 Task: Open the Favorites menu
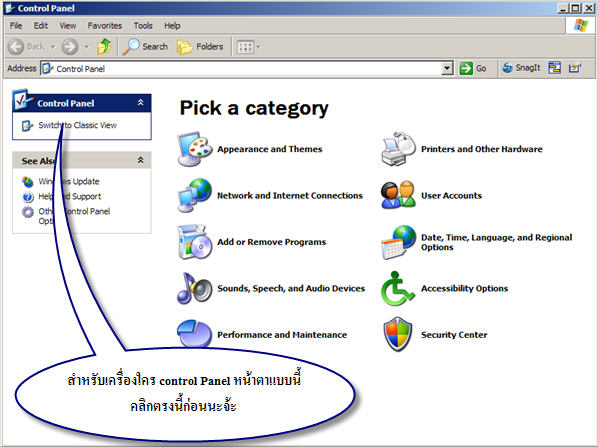[x=105, y=26]
